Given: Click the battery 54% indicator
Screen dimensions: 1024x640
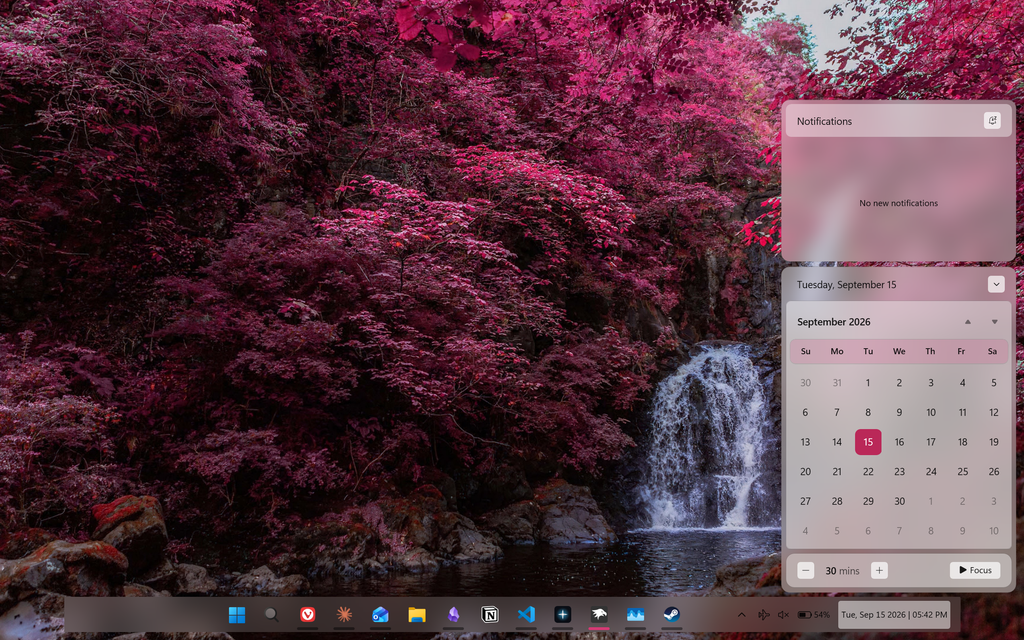Looking at the screenshot, I should pos(814,615).
